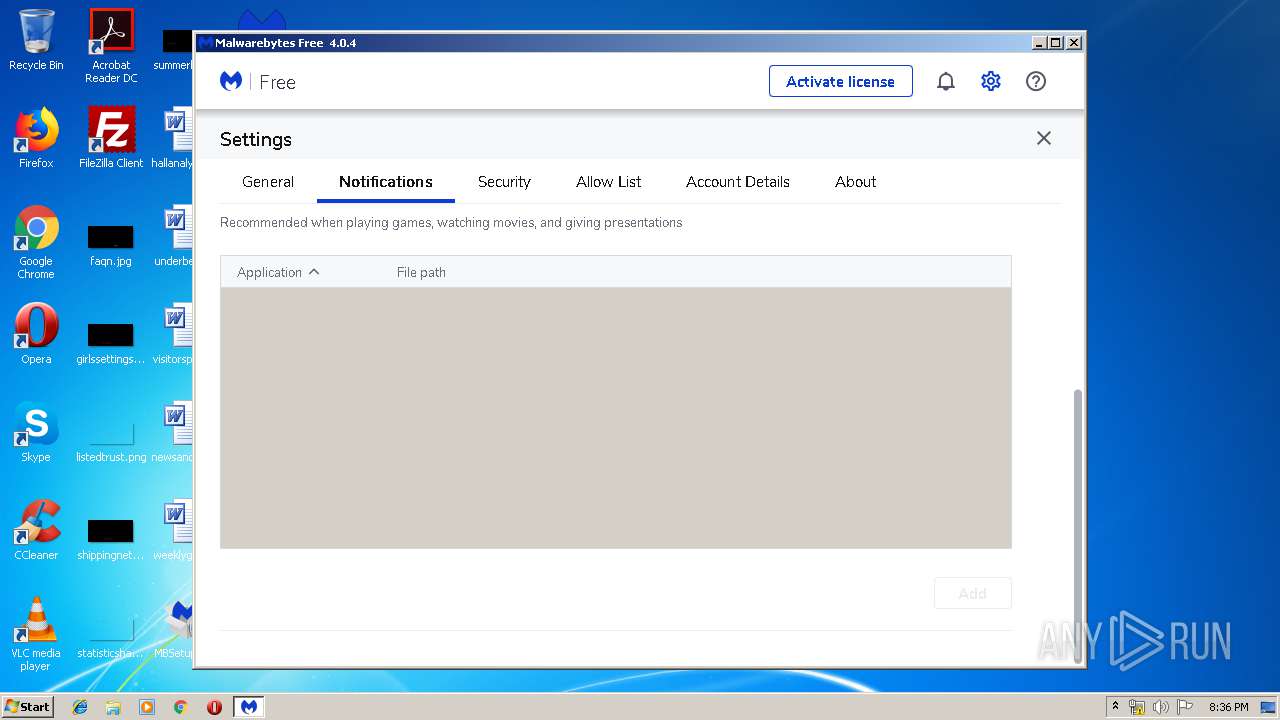Open the Start menu
The image size is (1280, 720).
[28, 706]
